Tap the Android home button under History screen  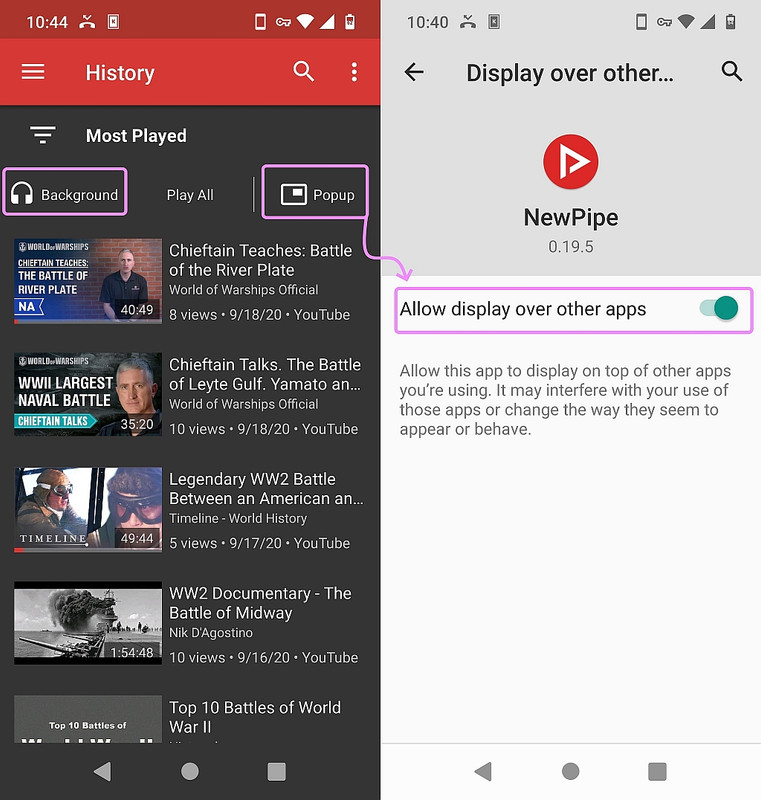(190, 771)
